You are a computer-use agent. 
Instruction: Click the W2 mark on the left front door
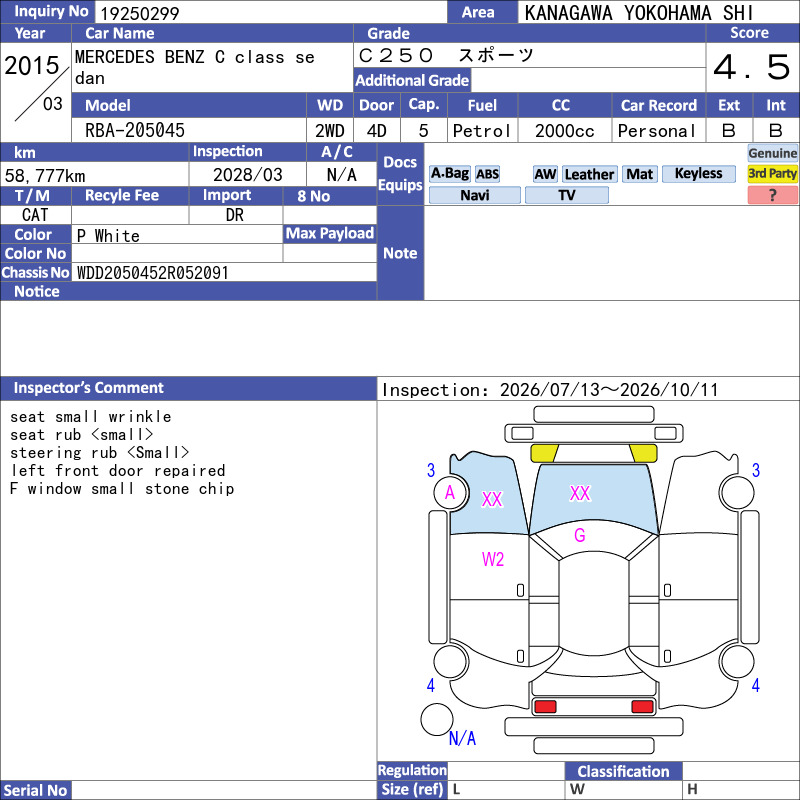pos(493,560)
